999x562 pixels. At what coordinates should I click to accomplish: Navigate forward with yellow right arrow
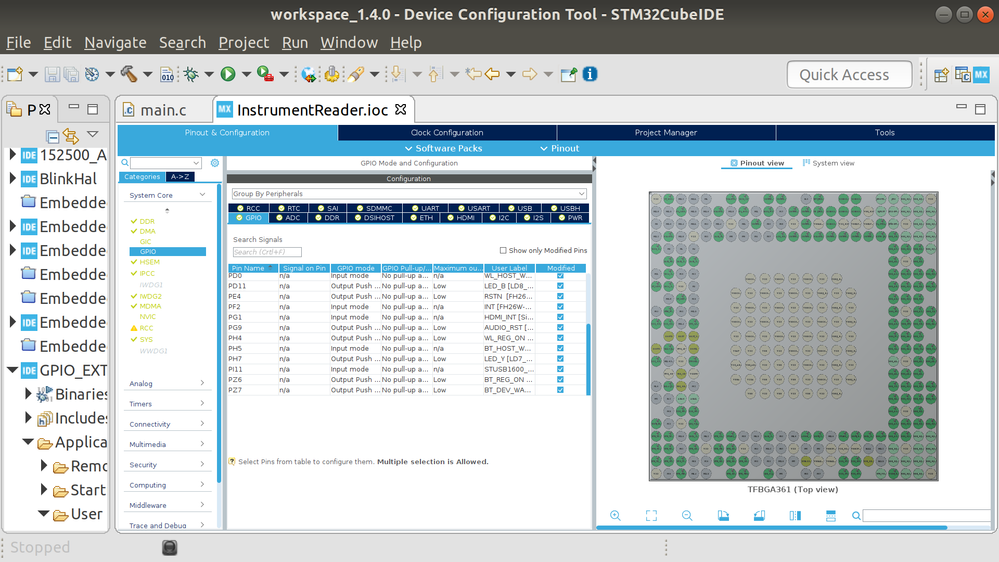tap(529, 75)
